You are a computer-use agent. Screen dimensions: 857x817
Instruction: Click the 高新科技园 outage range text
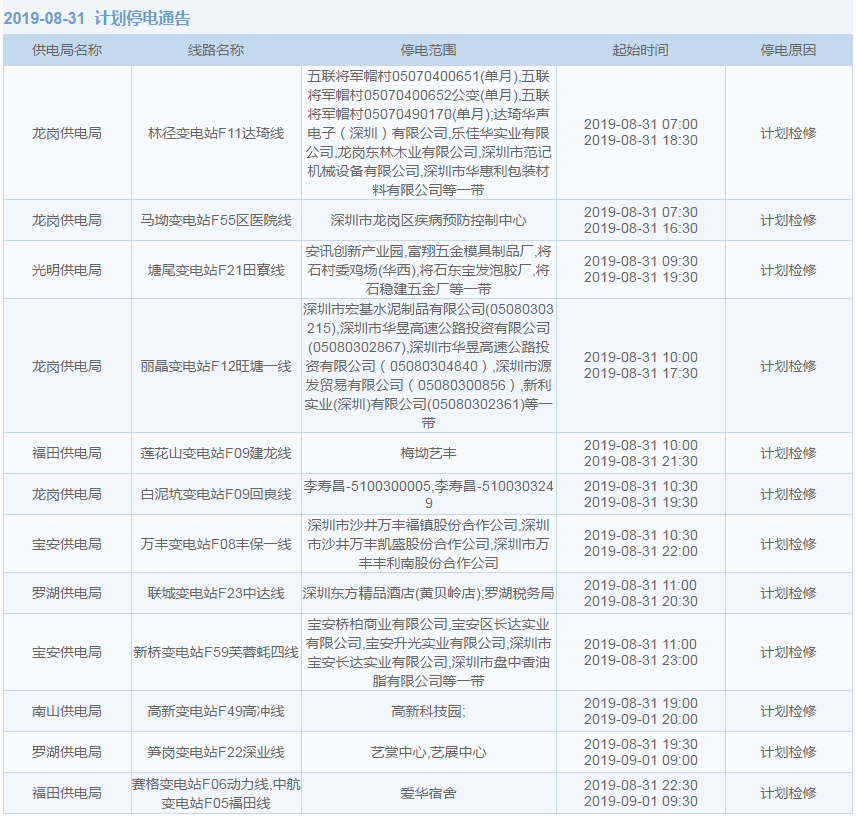(428, 711)
